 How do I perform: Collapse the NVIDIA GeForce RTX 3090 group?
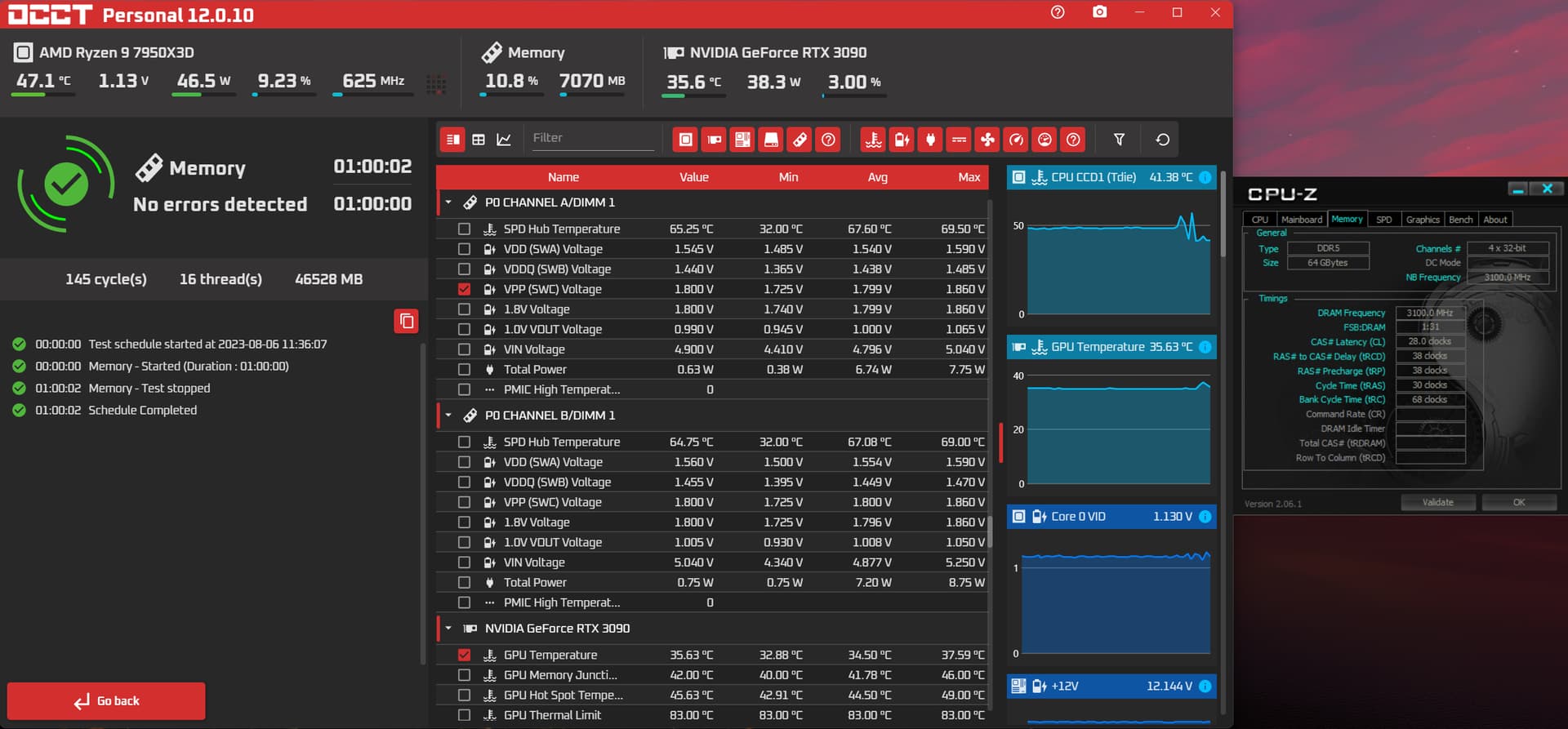pyautogui.click(x=448, y=629)
